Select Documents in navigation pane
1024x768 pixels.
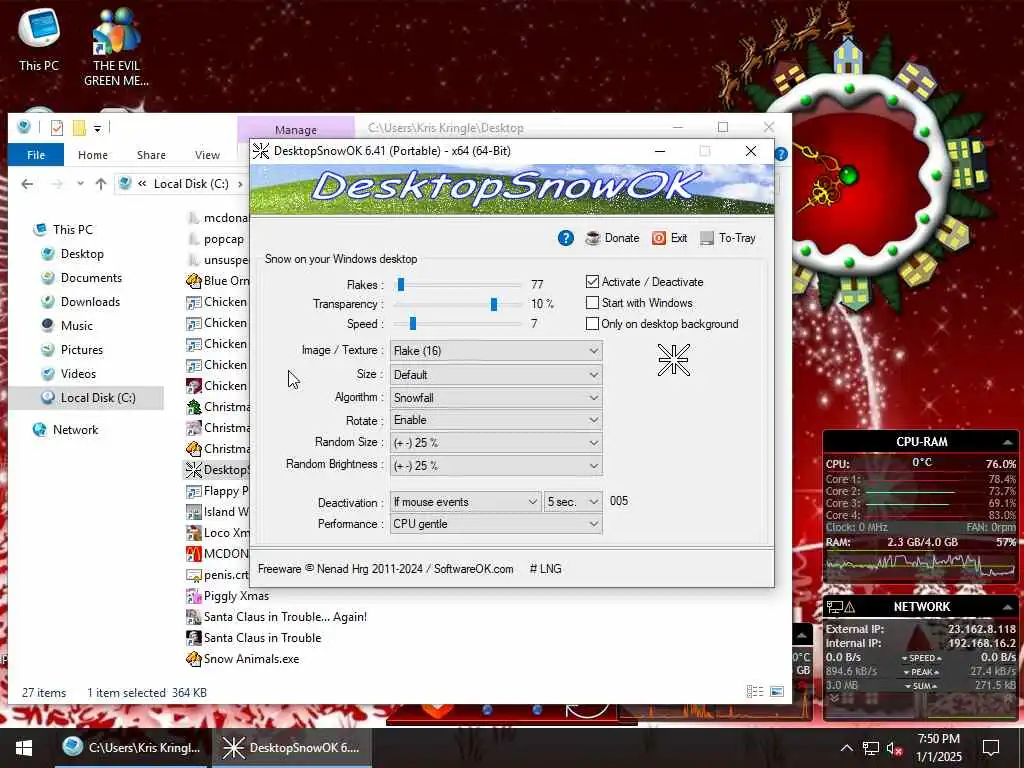[x=91, y=278]
